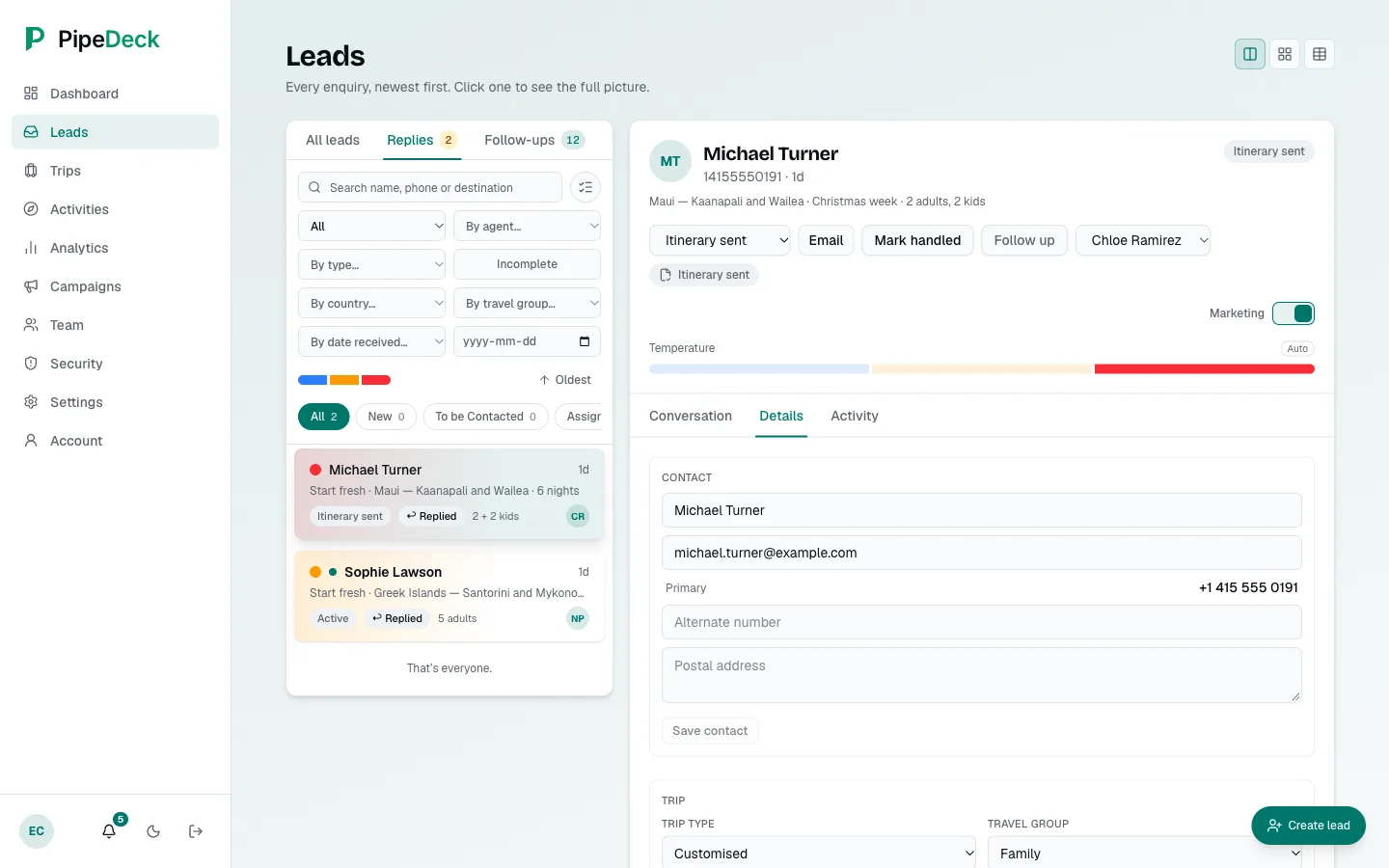Click the Email button

coord(826,240)
